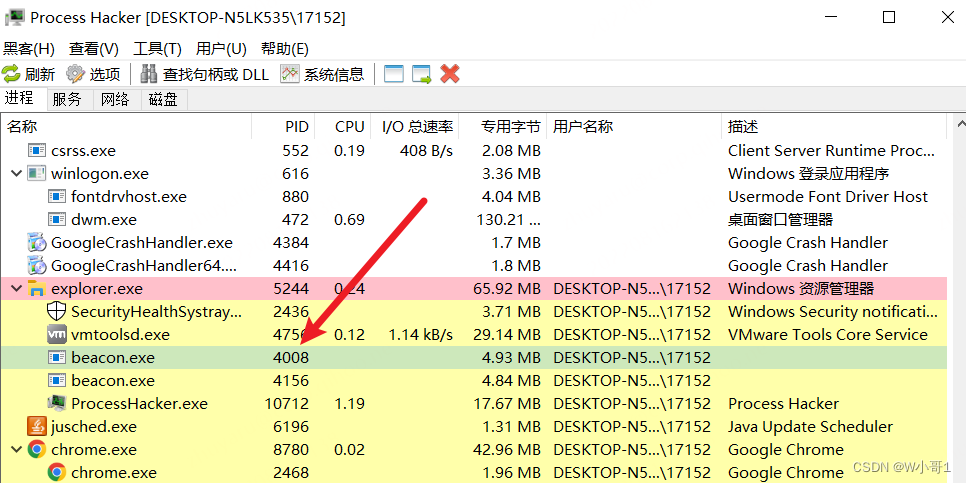Click the icon of beacon.exe PID 4156
The image size is (966, 483).
click(57, 381)
